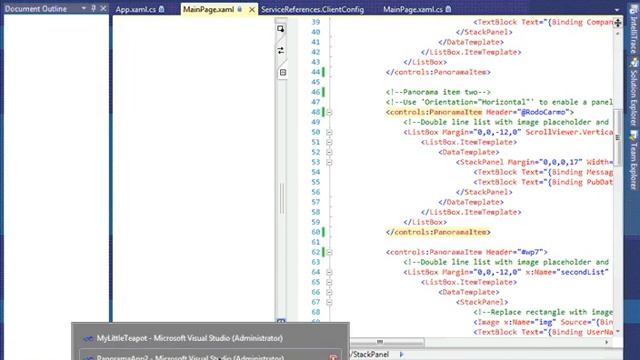
Task: Close PanoramaApp2 window from taskbar preview
Action: click(333, 357)
